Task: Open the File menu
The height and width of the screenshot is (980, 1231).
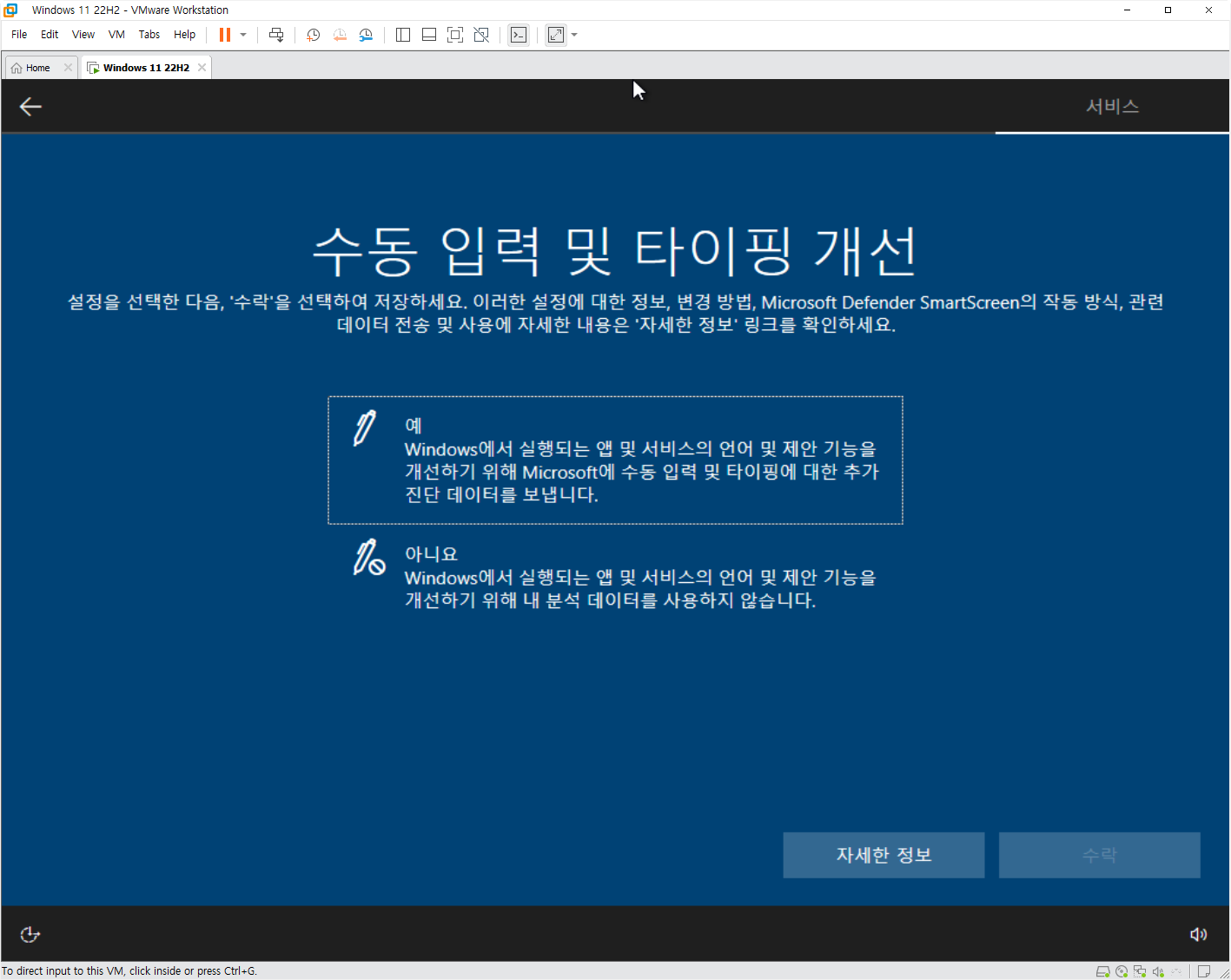Action: point(19,35)
